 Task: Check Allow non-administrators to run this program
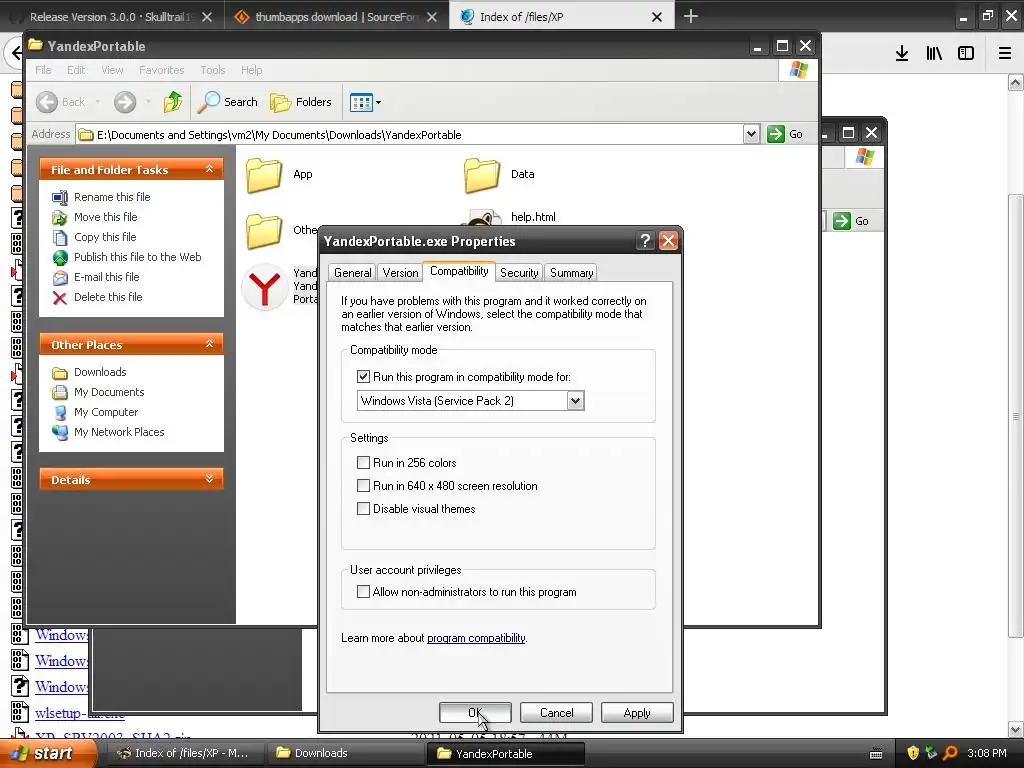(363, 592)
